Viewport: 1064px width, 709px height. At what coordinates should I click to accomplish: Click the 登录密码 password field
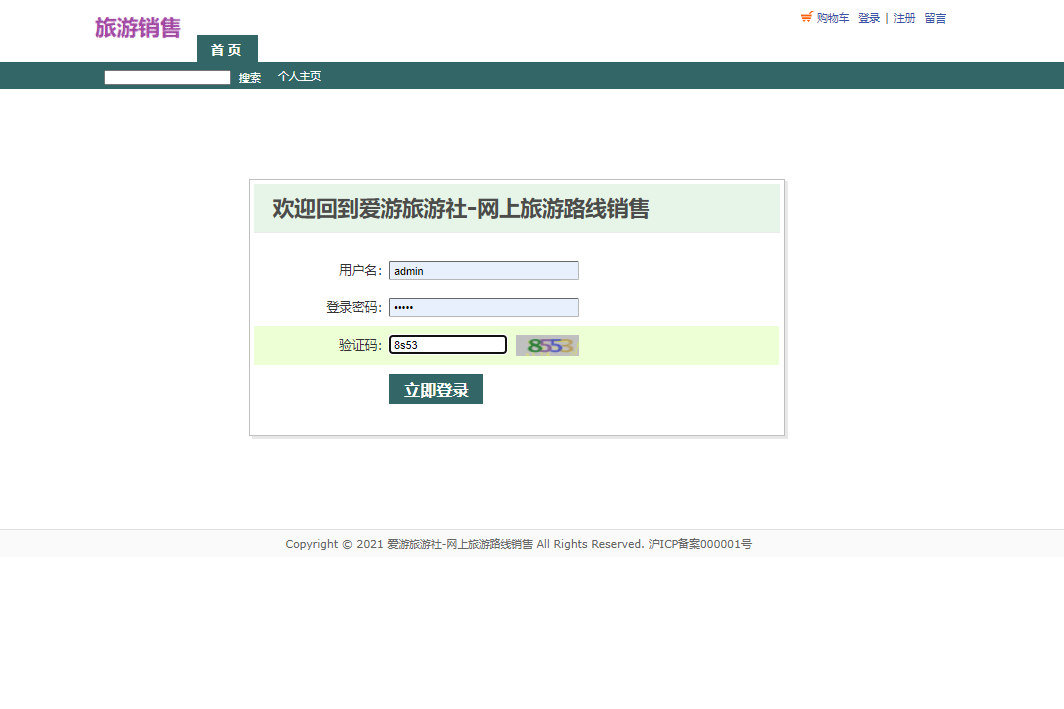click(x=483, y=307)
